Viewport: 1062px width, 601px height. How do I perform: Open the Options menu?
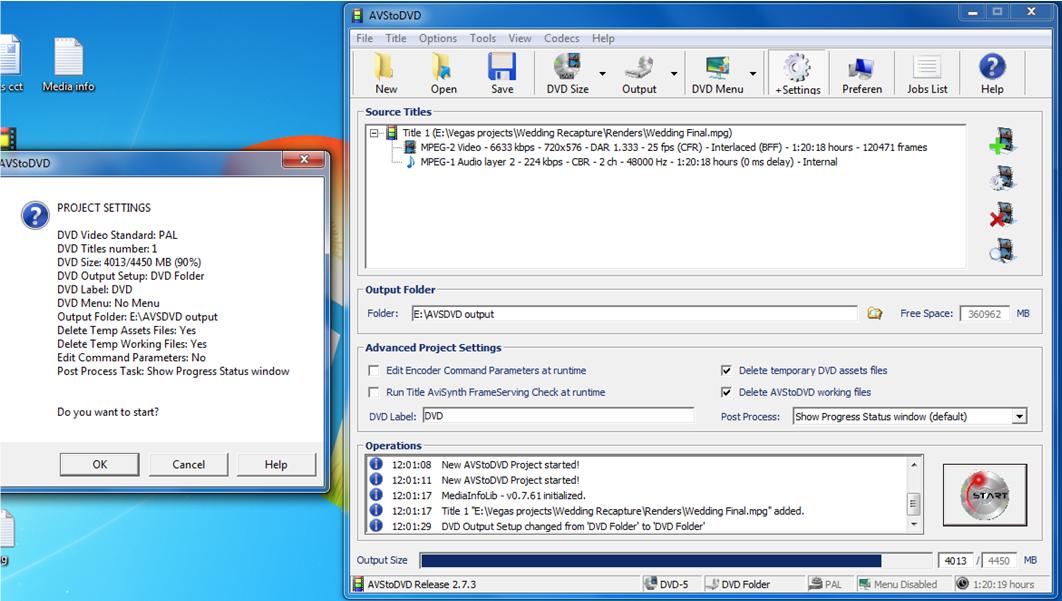tap(438, 39)
